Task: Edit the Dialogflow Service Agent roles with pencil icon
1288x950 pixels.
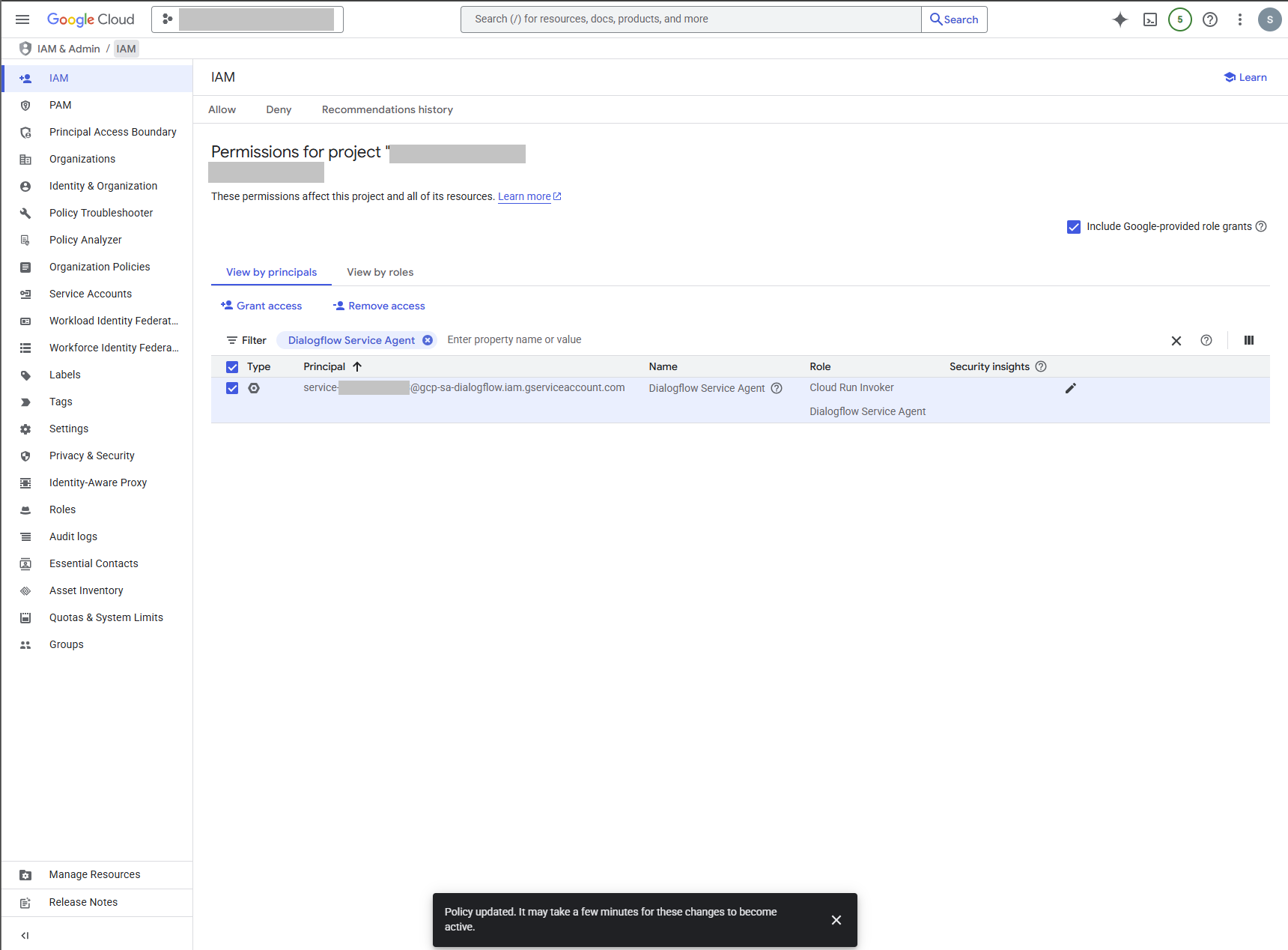Action: (x=1070, y=388)
